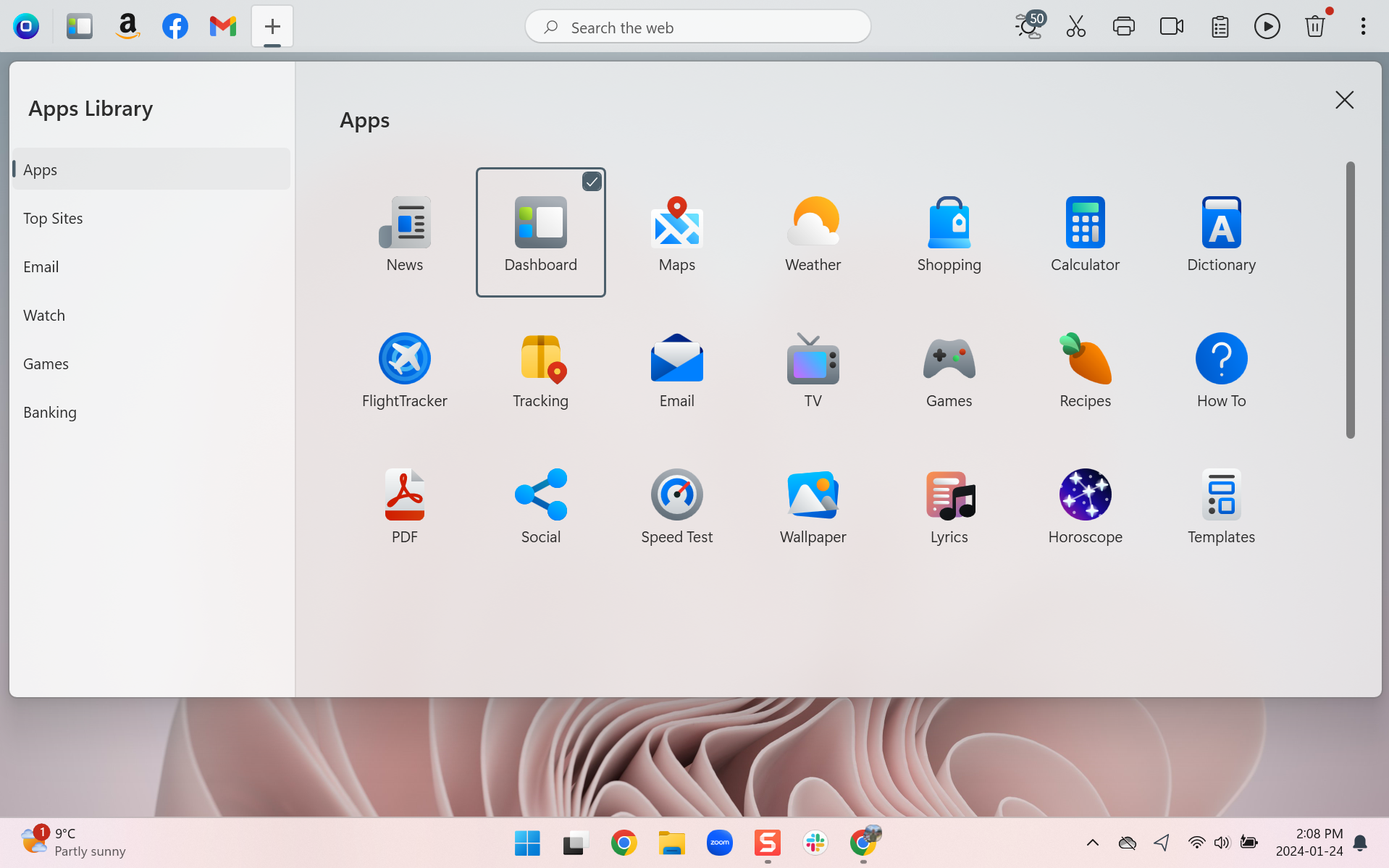Click the printer icon in top bar
Screen dimensions: 1389x868
click(x=1124, y=27)
